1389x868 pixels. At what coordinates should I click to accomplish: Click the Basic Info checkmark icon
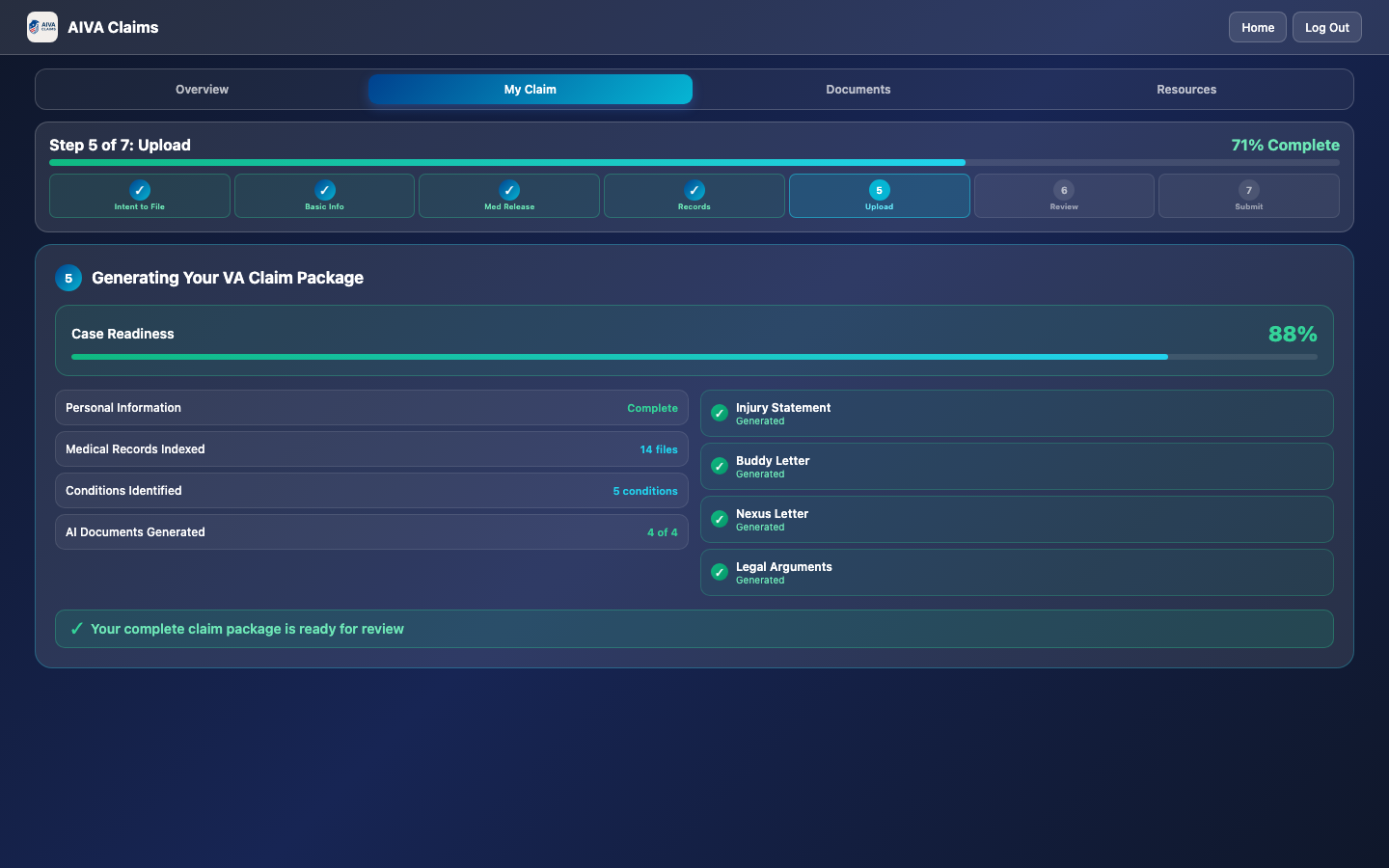click(325, 190)
